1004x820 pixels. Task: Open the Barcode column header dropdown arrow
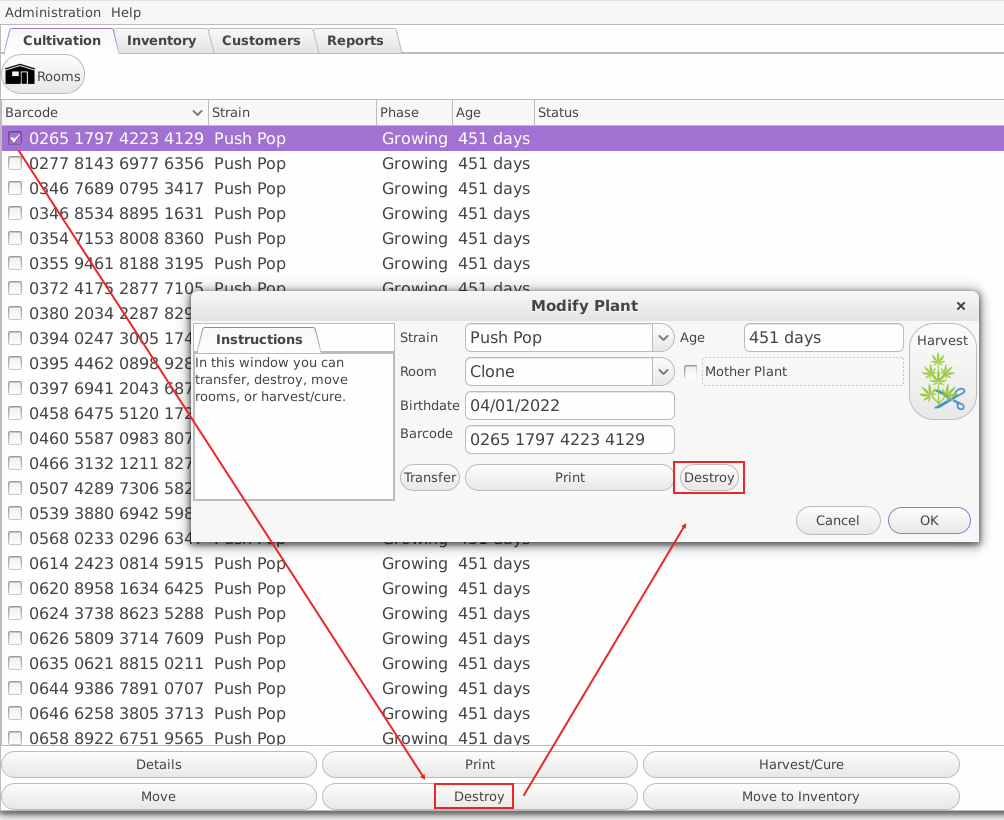tap(197, 113)
